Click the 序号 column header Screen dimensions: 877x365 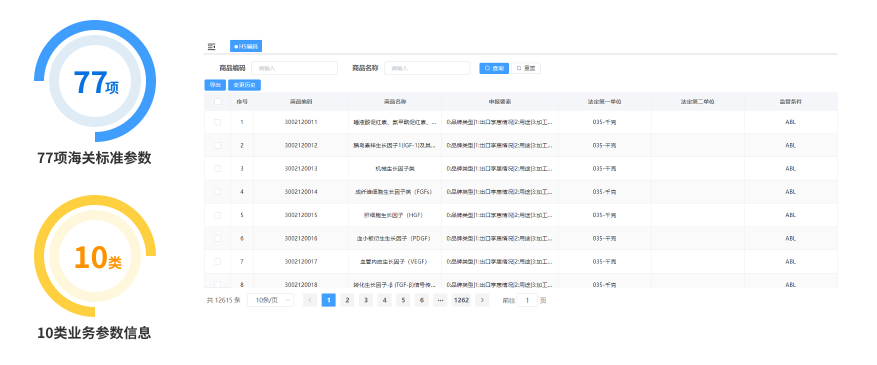[242, 102]
